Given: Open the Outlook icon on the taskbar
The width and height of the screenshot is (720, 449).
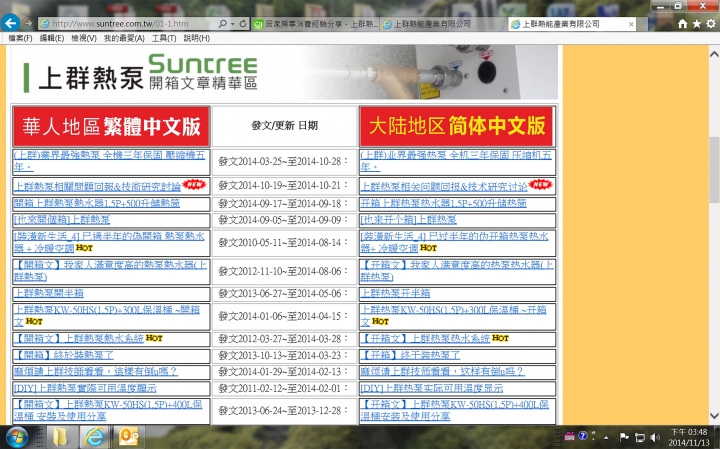Looking at the screenshot, I should (128, 437).
